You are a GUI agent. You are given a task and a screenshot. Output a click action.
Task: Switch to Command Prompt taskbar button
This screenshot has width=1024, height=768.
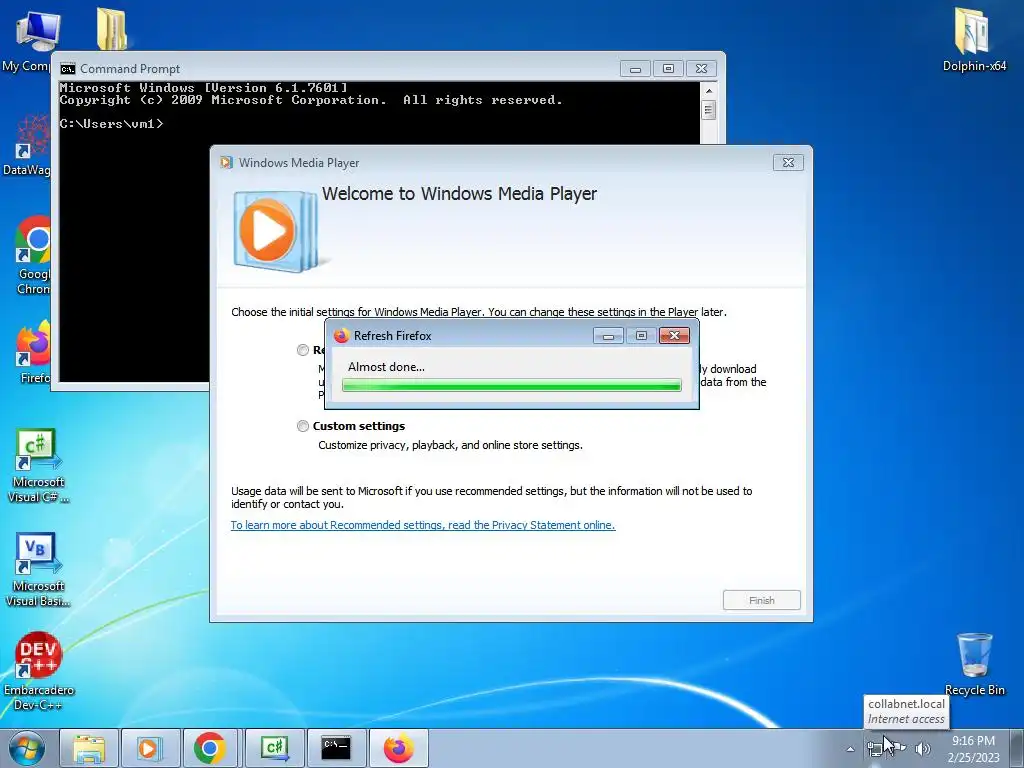336,748
